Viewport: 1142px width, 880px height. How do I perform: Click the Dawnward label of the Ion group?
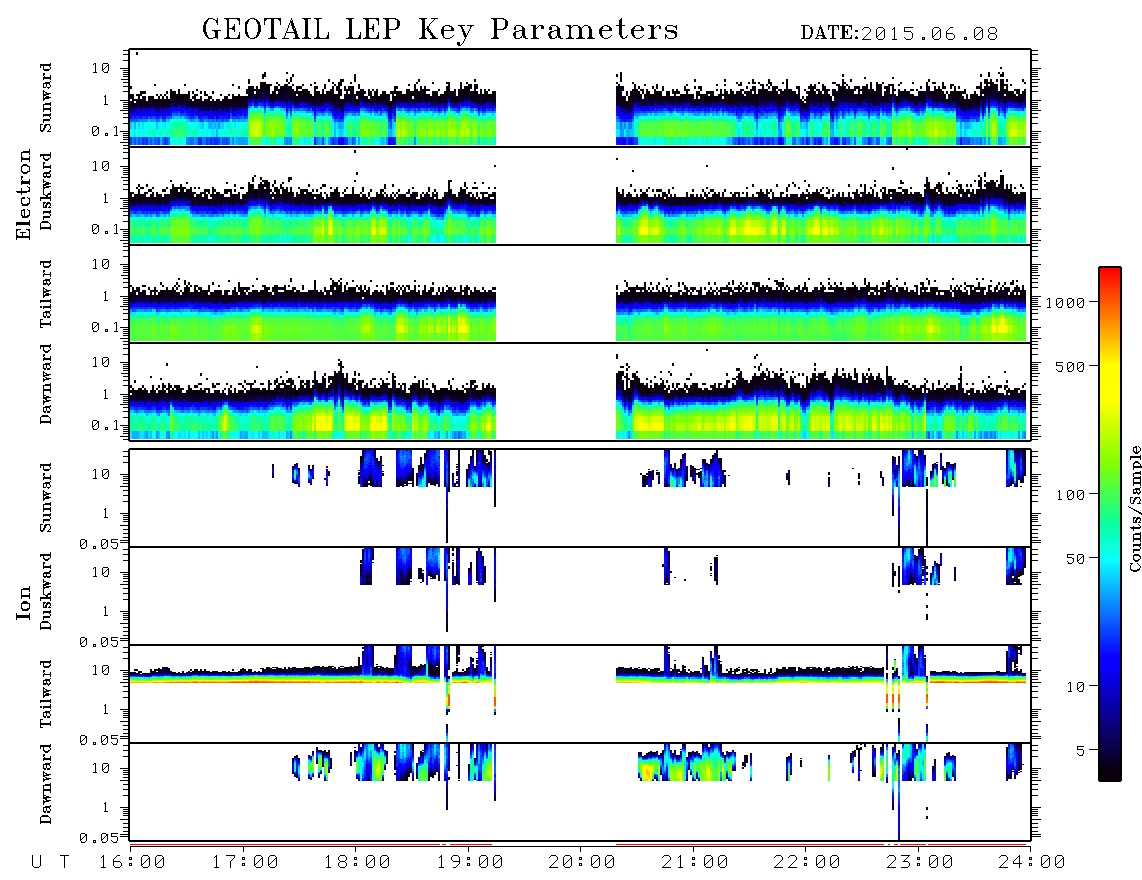(46, 784)
